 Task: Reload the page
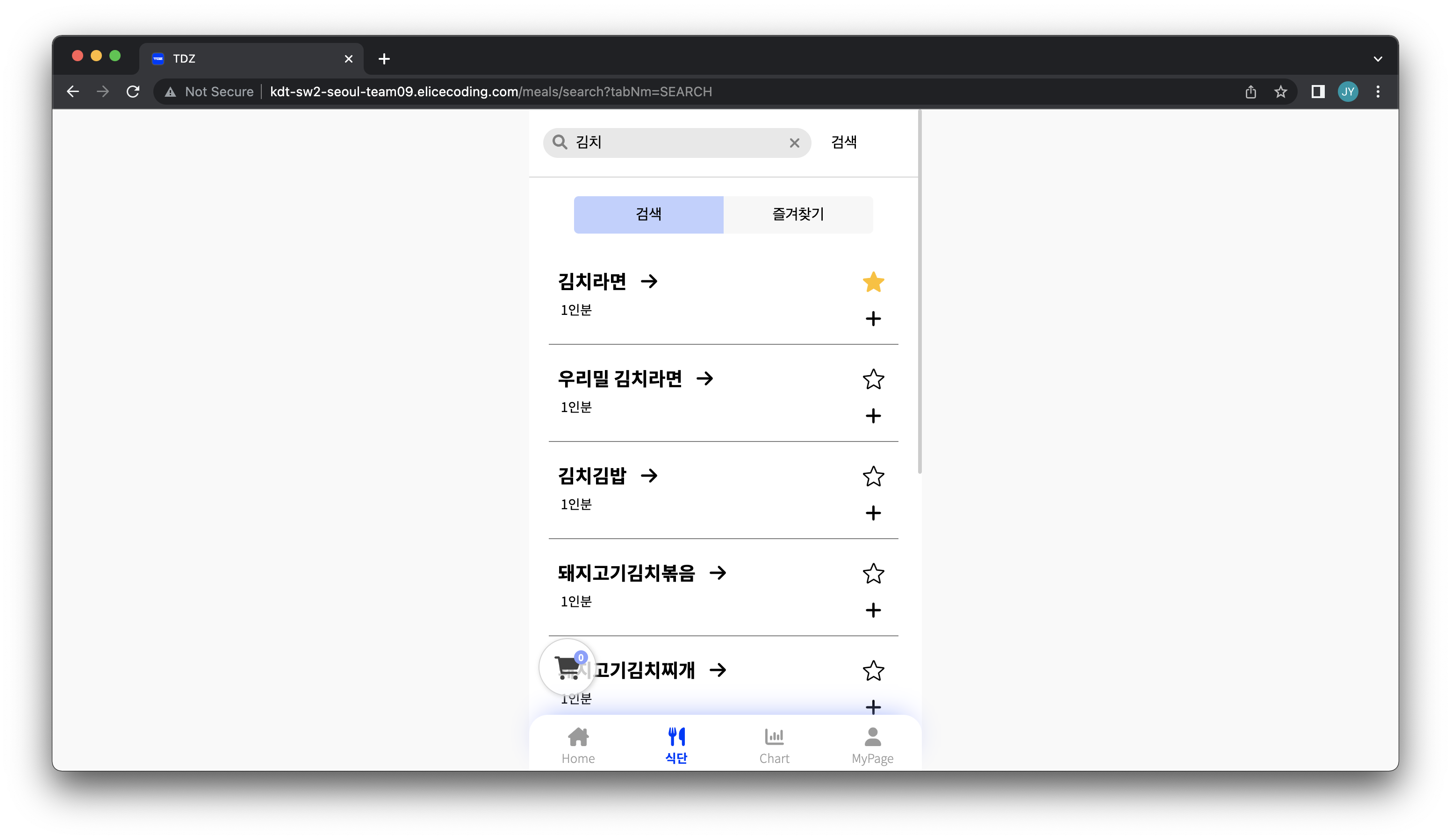coord(133,92)
